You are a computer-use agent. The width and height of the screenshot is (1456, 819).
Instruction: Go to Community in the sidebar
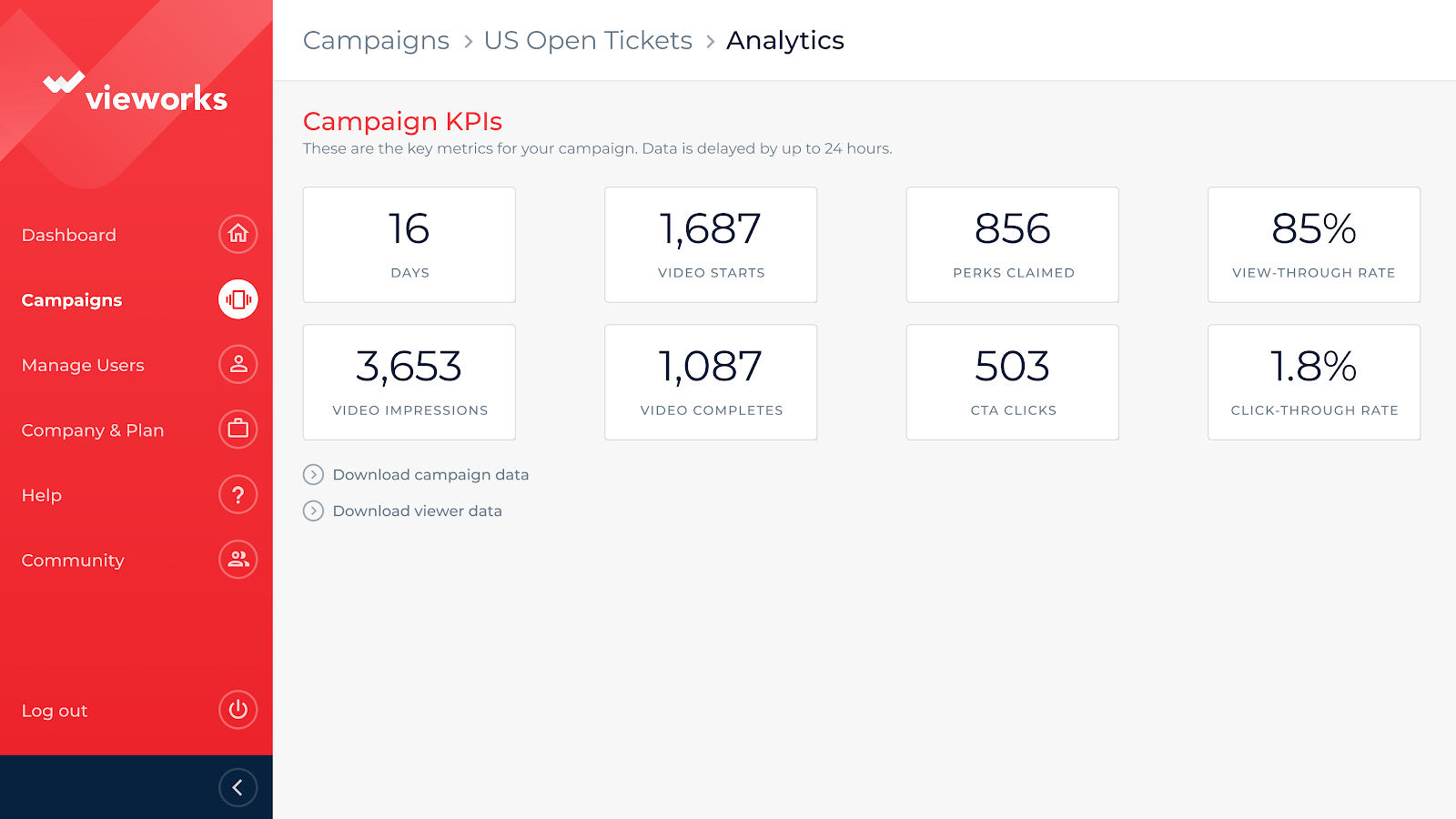73,561
